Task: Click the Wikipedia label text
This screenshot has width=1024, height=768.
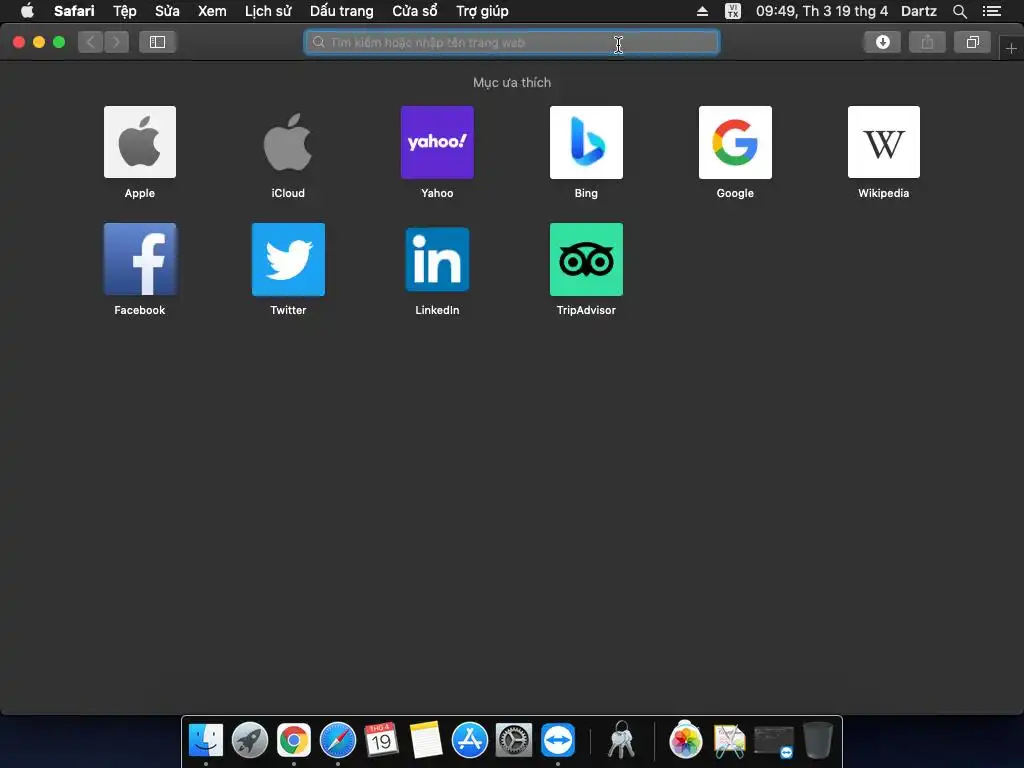Action: click(884, 193)
